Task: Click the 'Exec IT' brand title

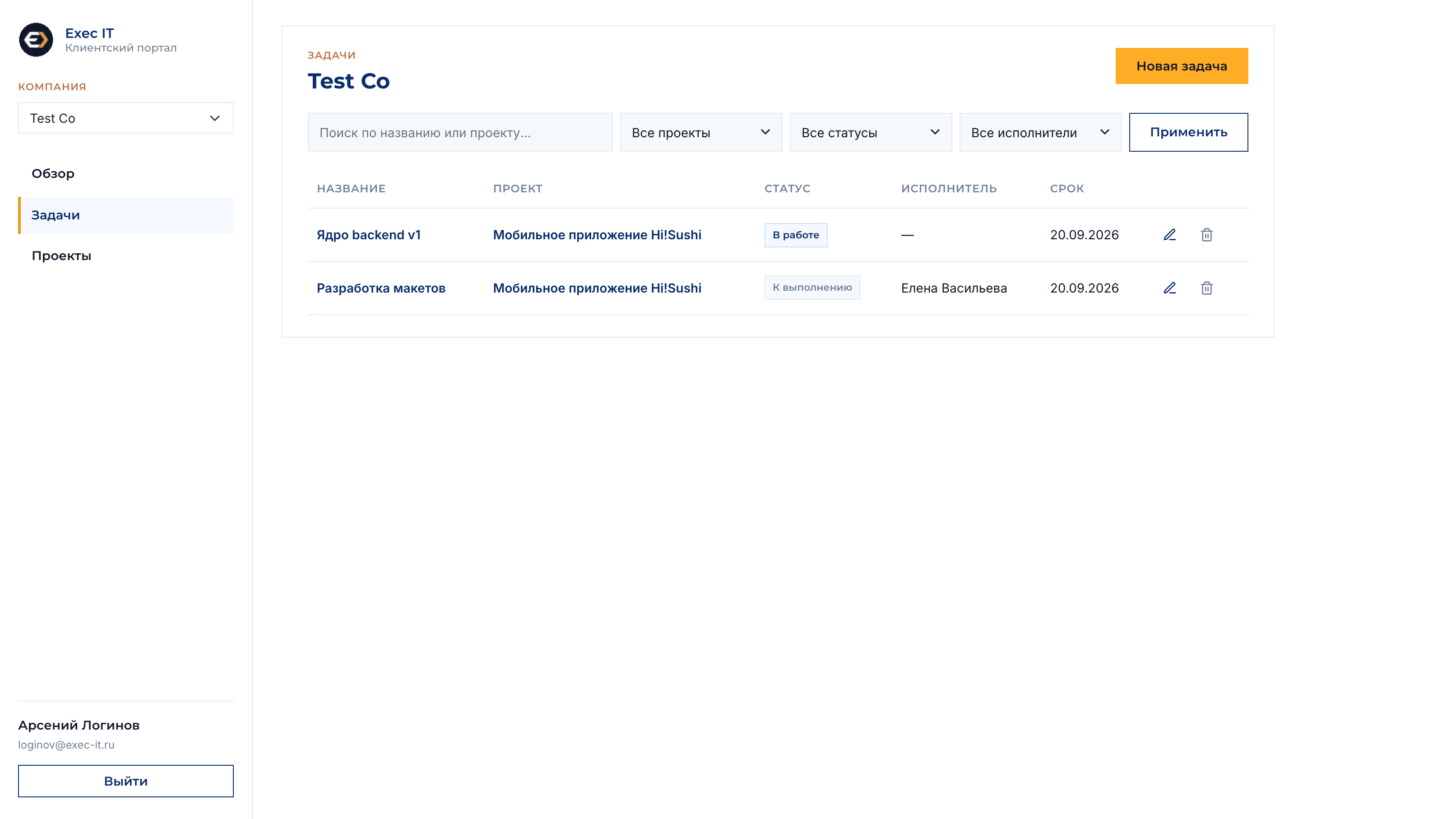Action: click(x=89, y=33)
